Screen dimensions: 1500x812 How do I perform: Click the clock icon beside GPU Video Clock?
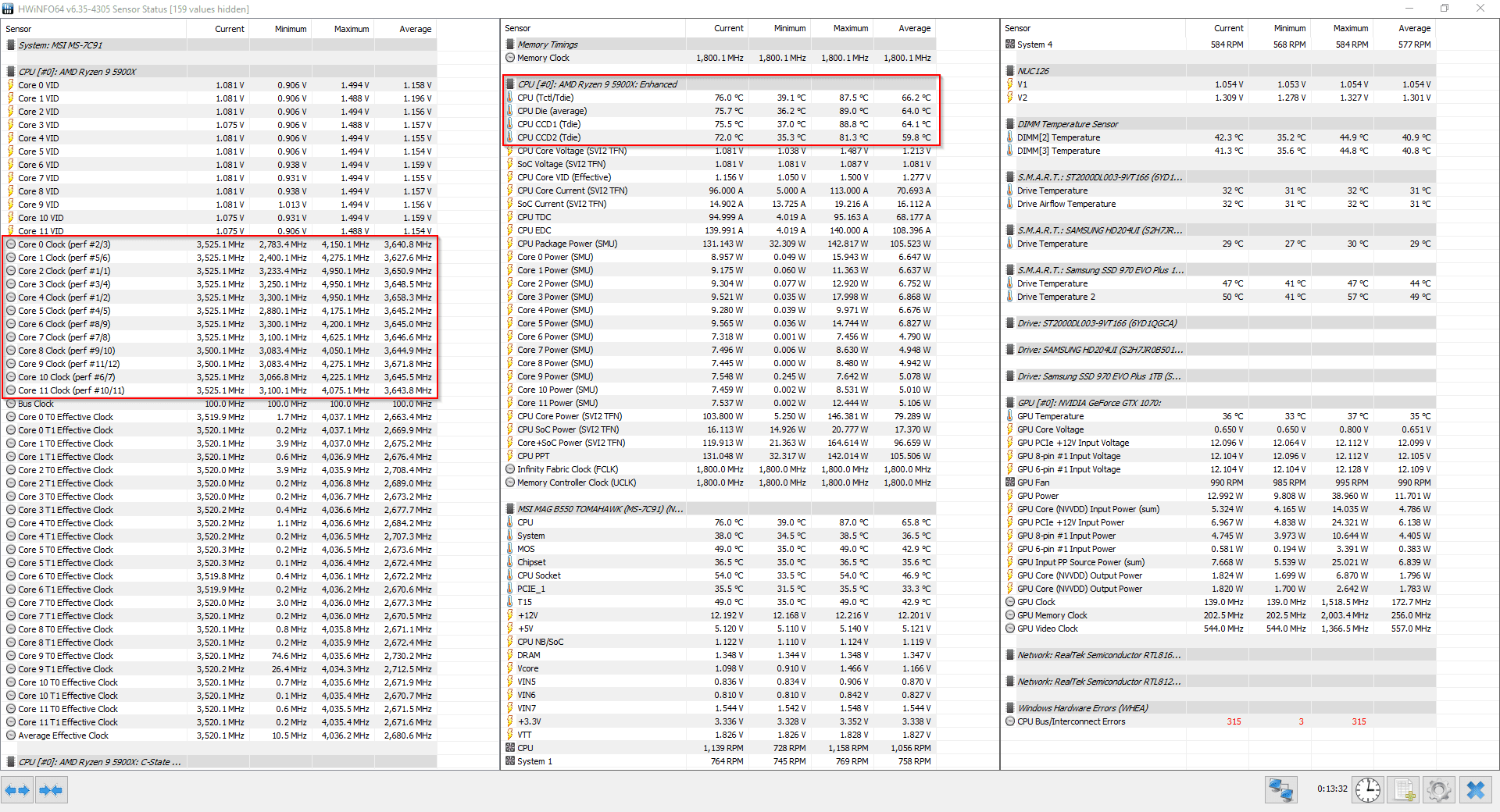click(x=1010, y=629)
